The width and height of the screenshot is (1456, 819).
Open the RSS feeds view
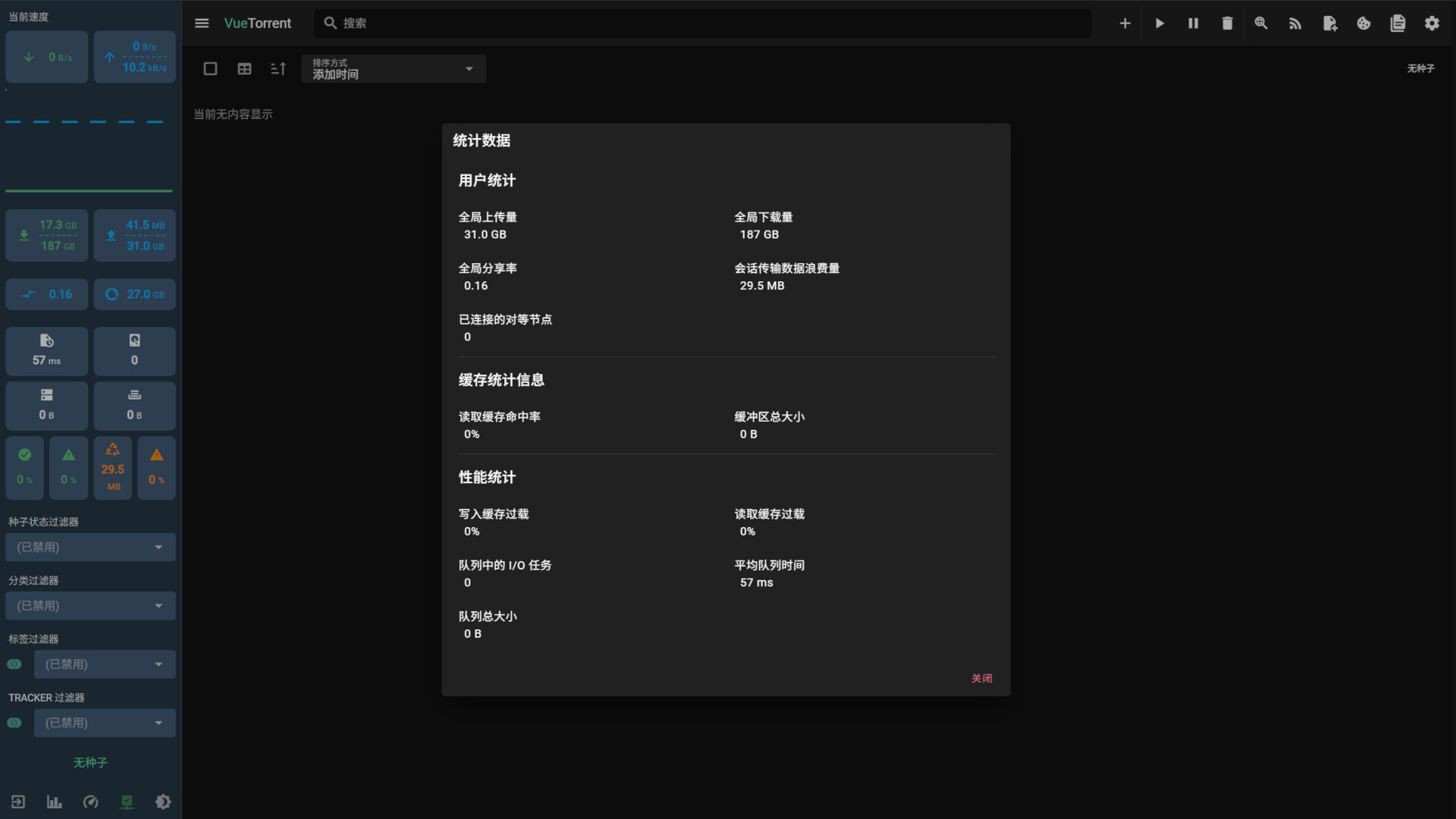point(1295,24)
